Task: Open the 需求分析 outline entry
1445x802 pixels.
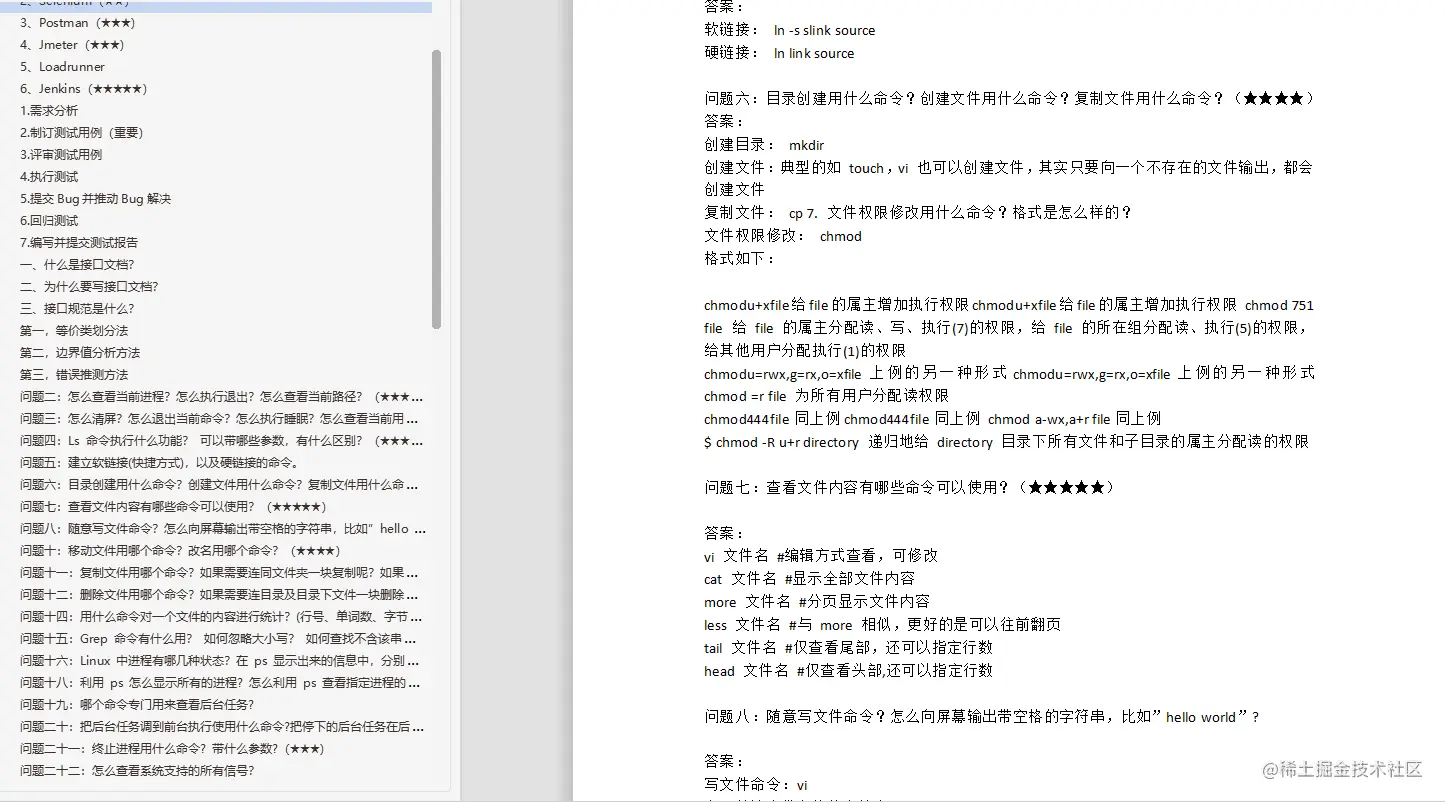Action: pos(50,110)
